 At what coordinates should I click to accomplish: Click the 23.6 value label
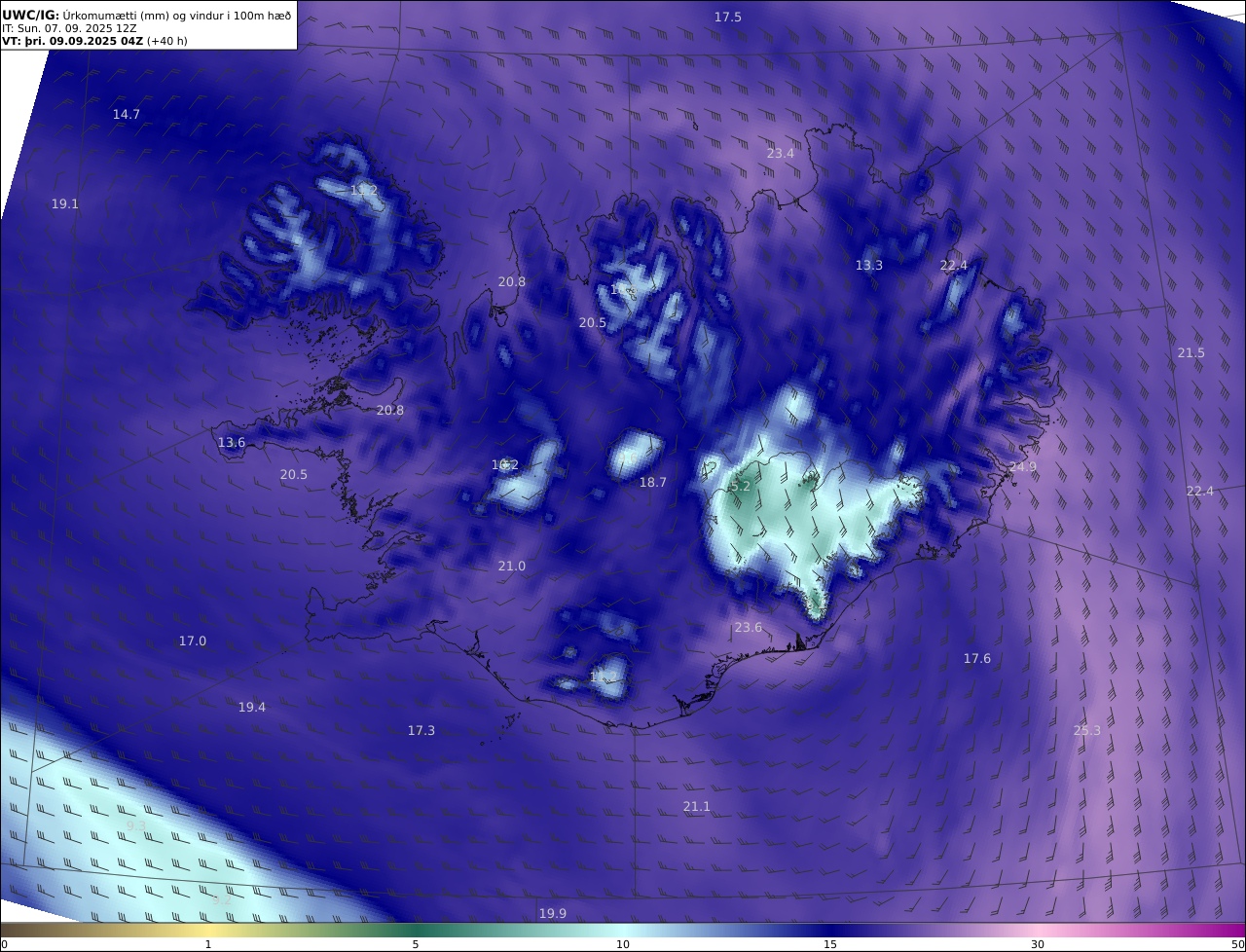point(748,627)
